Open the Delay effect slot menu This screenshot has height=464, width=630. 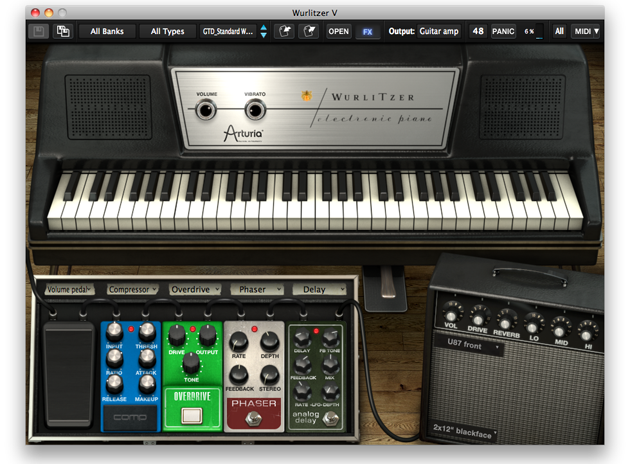(319, 289)
